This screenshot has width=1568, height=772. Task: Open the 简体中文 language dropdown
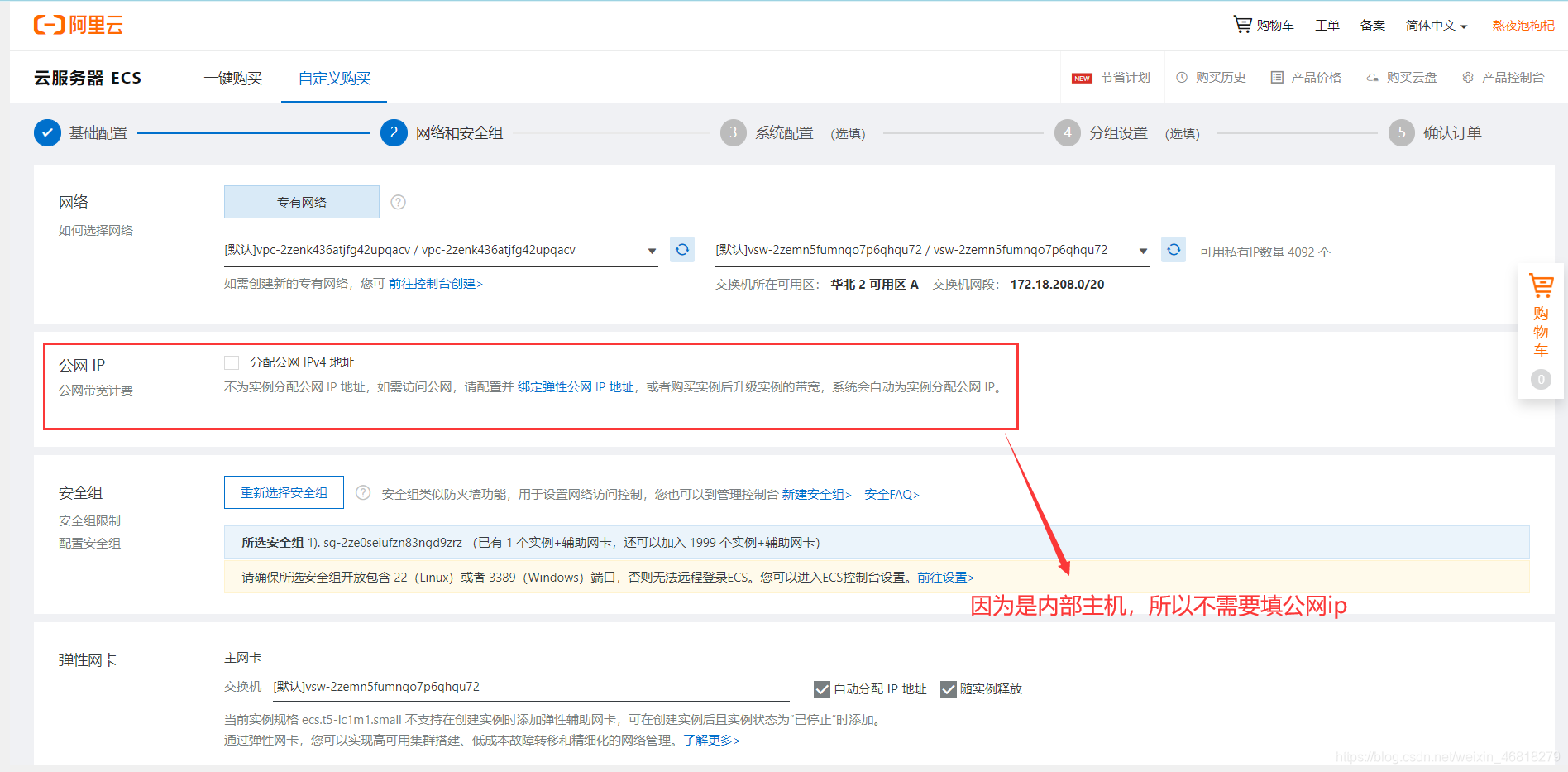1437,26
